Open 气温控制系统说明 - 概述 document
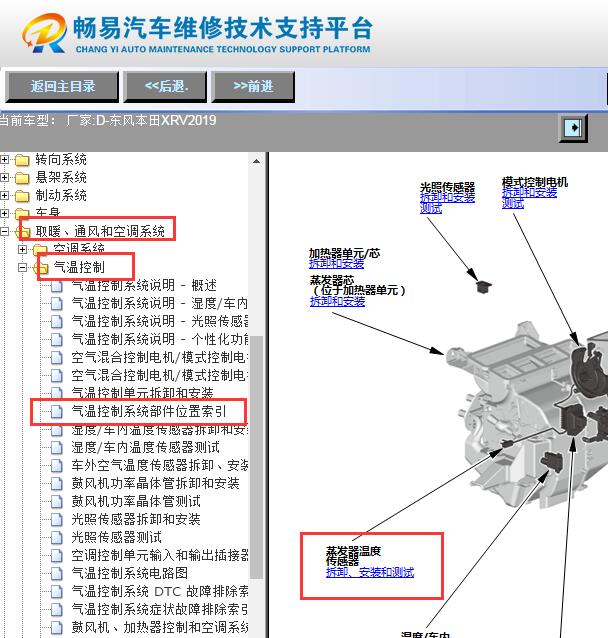 144,285
